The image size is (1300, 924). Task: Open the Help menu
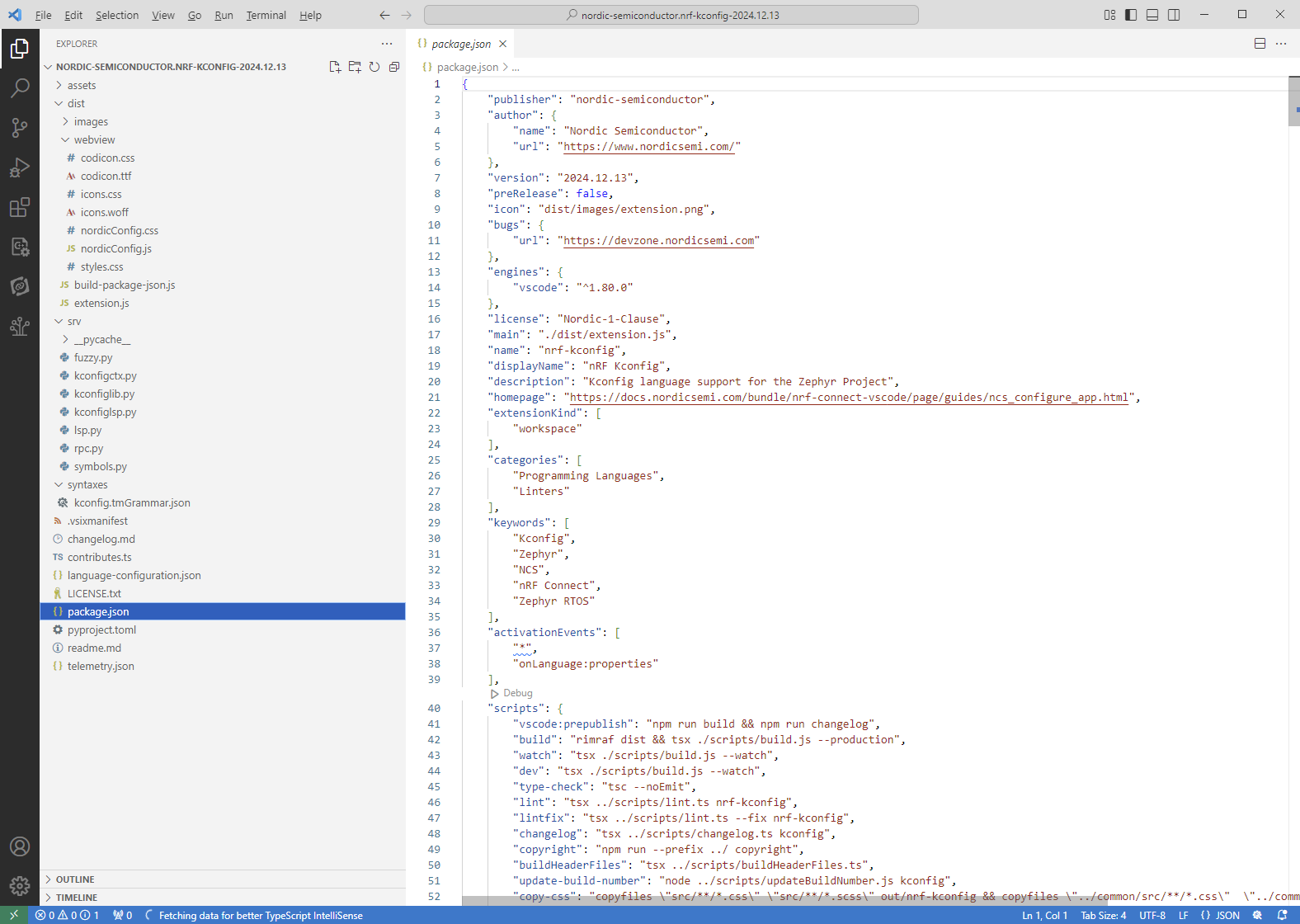[310, 15]
